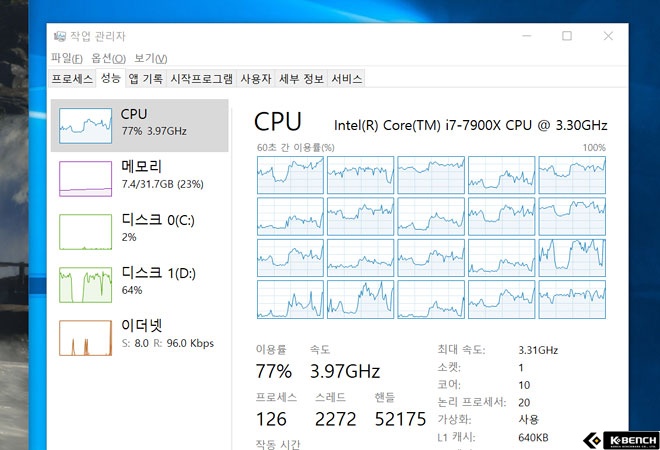
Task: Click the CPU mini graph thumbnail in sidebar
Action: [85, 125]
